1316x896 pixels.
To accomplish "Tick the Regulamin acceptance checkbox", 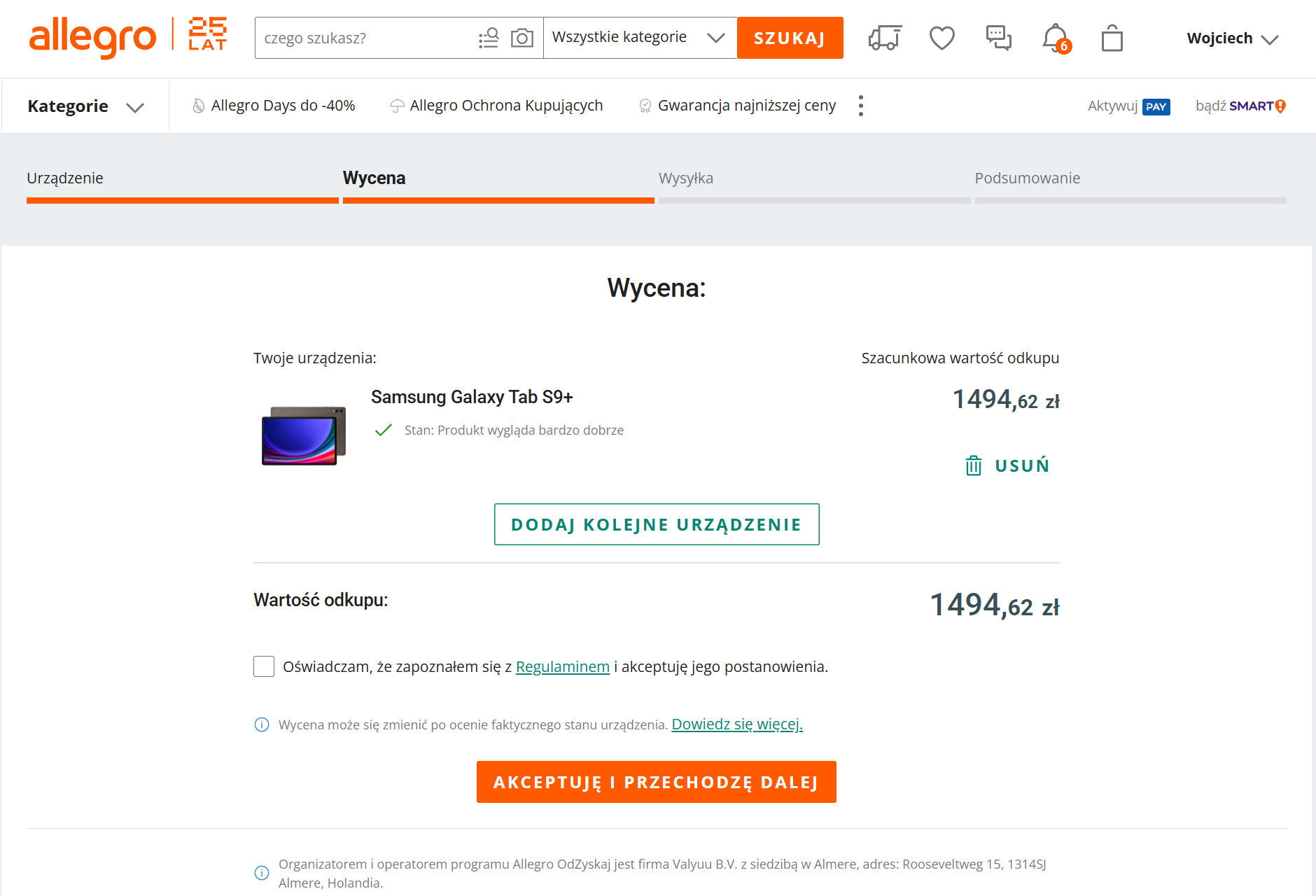I will point(264,666).
